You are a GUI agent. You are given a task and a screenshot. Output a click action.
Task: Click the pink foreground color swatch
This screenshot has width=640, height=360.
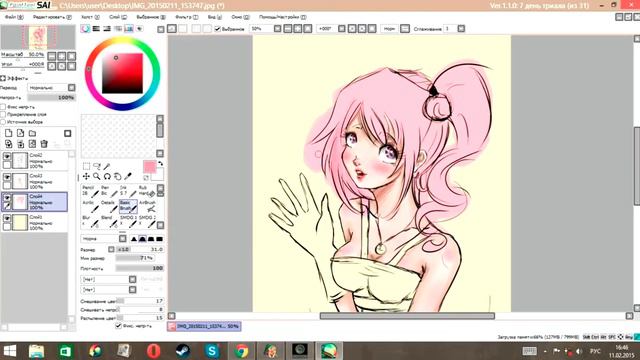pyautogui.click(x=149, y=167)
